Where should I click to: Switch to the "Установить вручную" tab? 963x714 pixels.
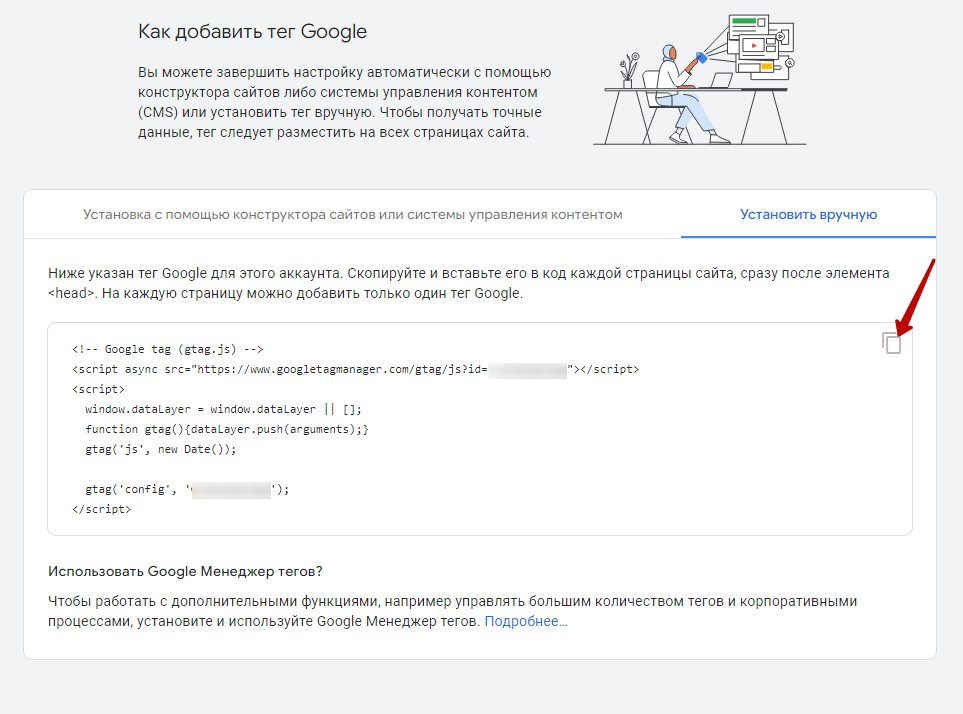[x=808, y=214]
